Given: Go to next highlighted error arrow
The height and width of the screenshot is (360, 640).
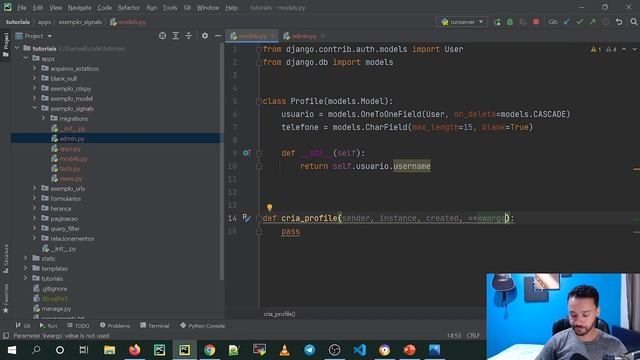Looking at the screenshot, I should click(x=635, y=49).
